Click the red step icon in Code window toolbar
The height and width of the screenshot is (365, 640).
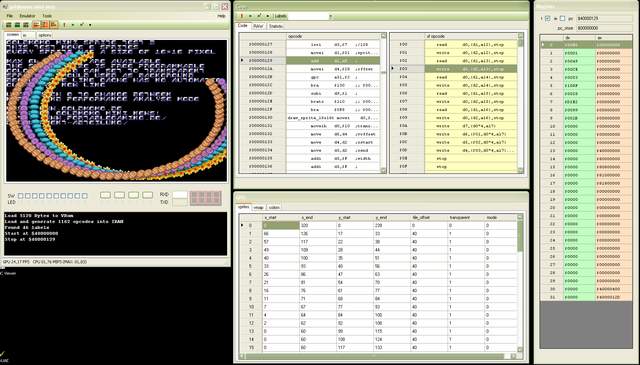click(242, 16)
